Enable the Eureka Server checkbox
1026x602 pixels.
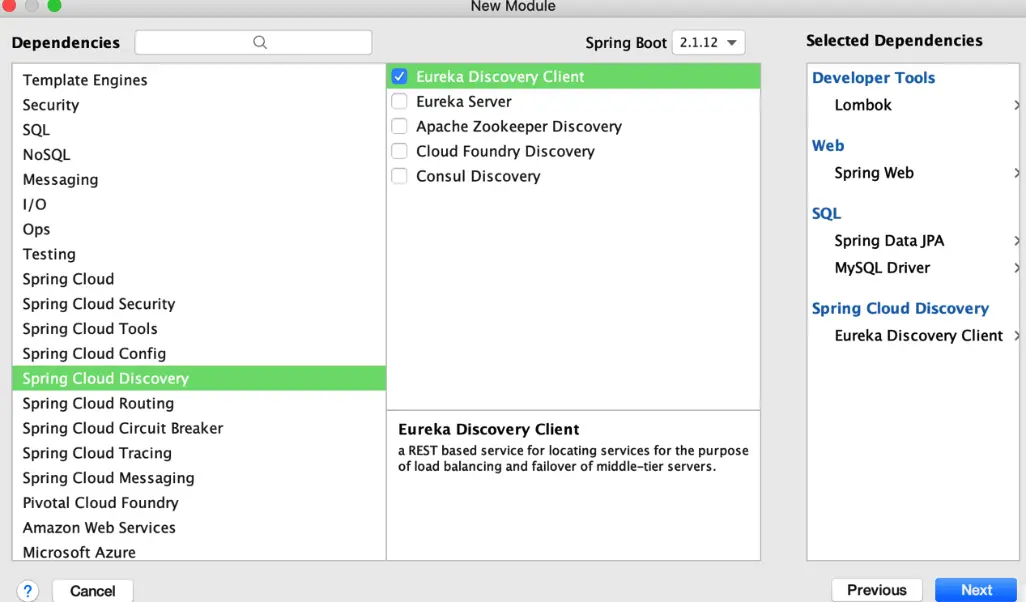(399, 101)
